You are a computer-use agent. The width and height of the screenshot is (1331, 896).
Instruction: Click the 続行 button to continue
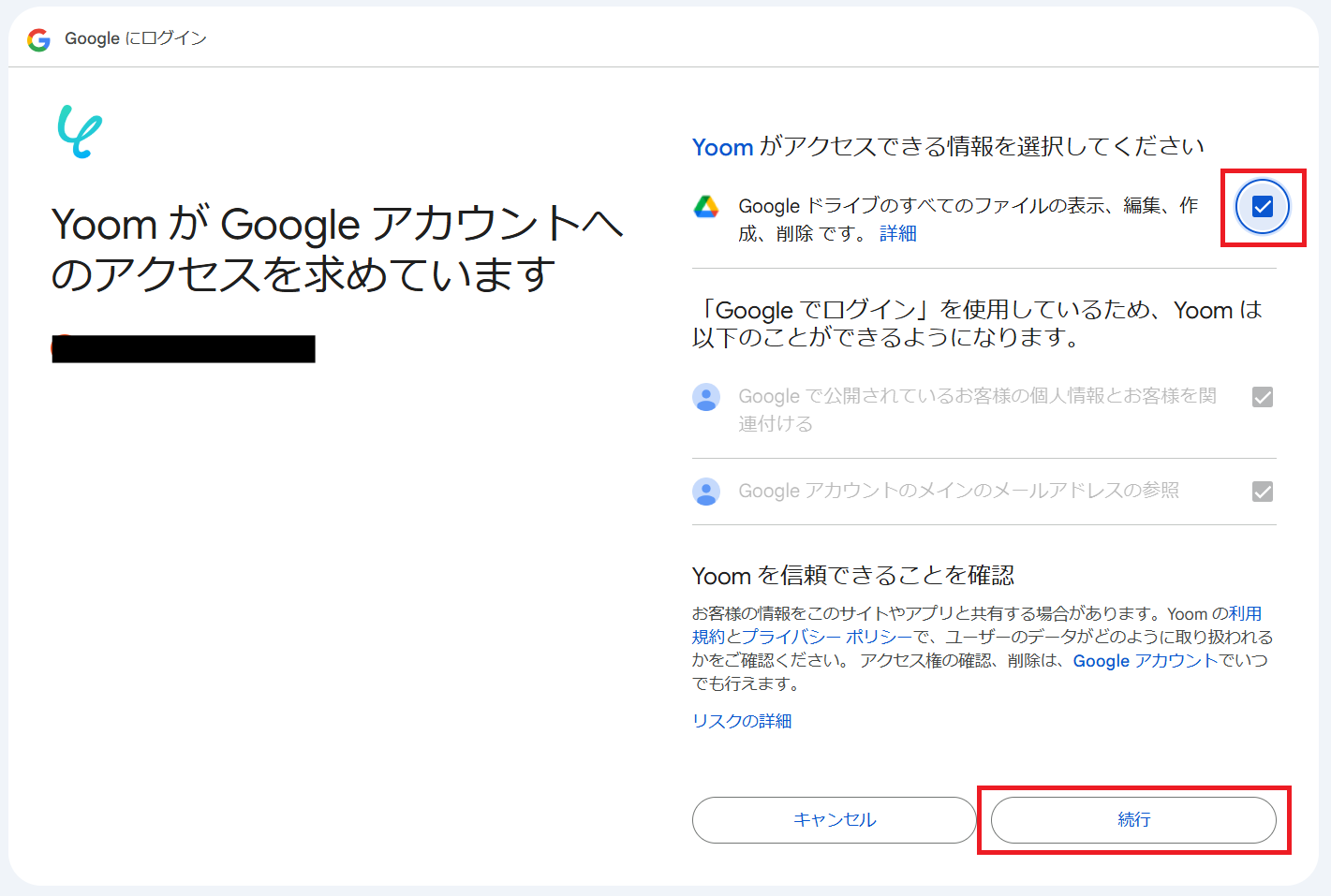pyautogui.click(x=1133, y=820)
